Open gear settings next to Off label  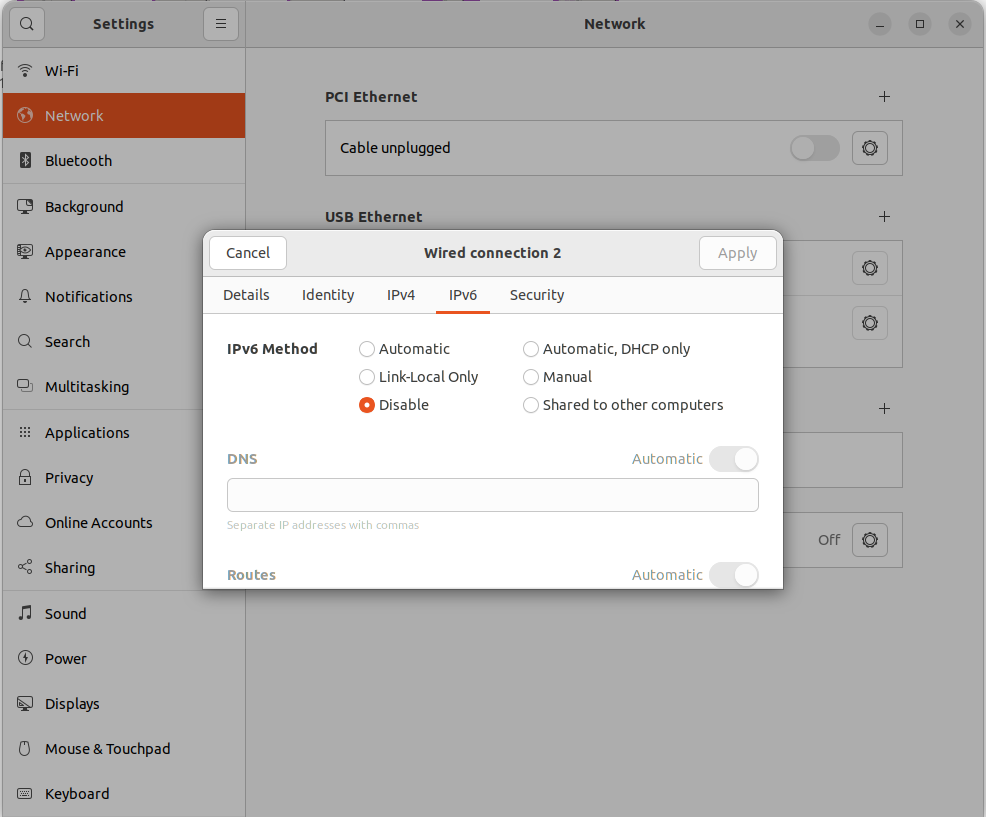pyautogui.click(x=869, y=540)
